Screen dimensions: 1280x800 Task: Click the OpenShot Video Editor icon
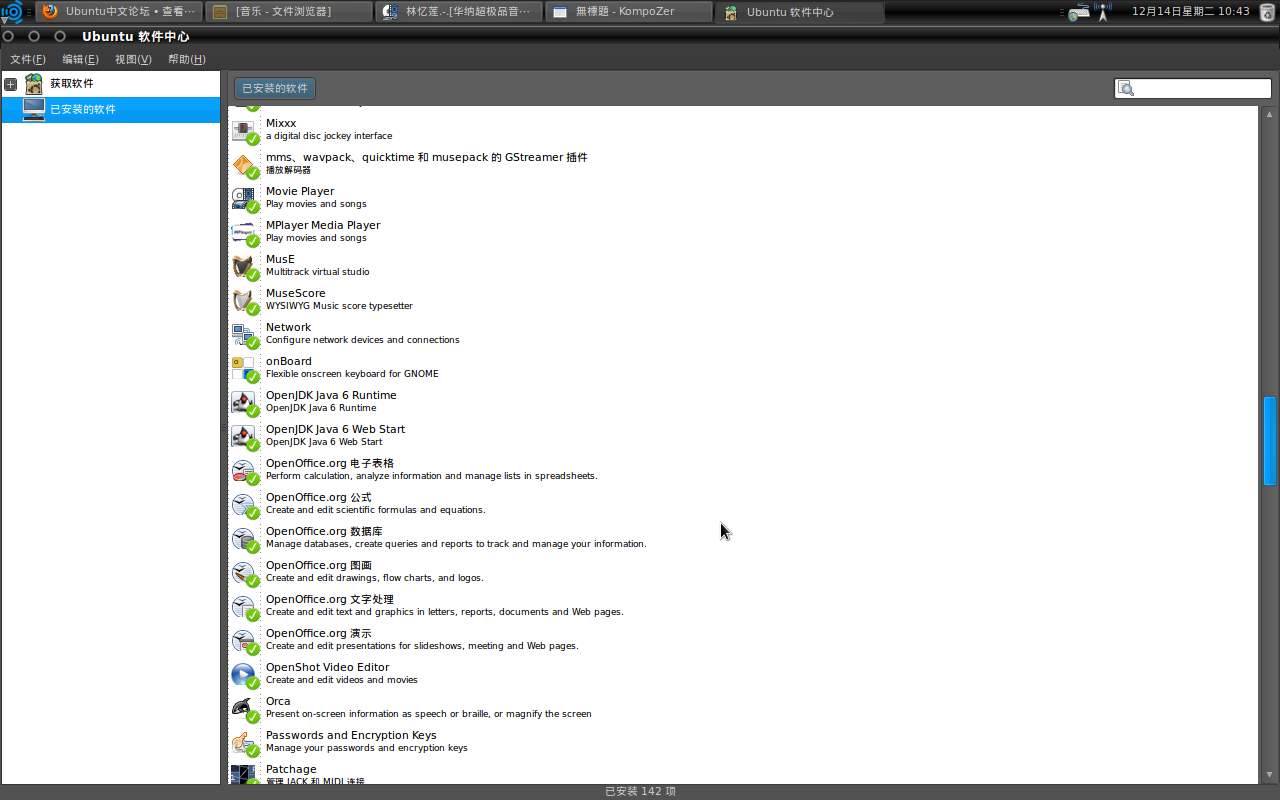(244, 674)
